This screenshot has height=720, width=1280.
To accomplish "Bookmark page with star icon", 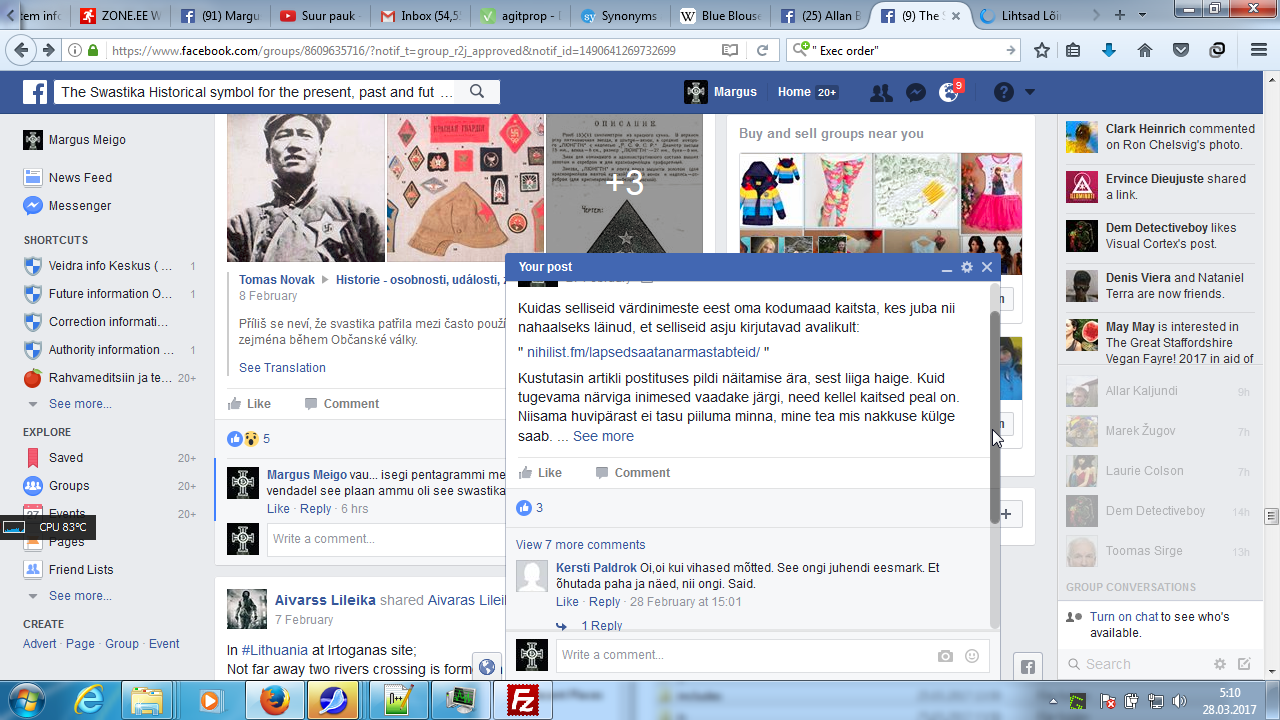I will coord(1042,50).
